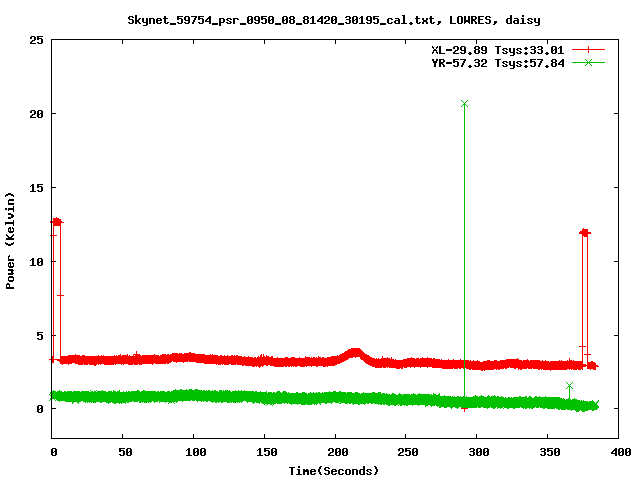
Task: Click x-axis tick label 50
Action: [125, 452]
